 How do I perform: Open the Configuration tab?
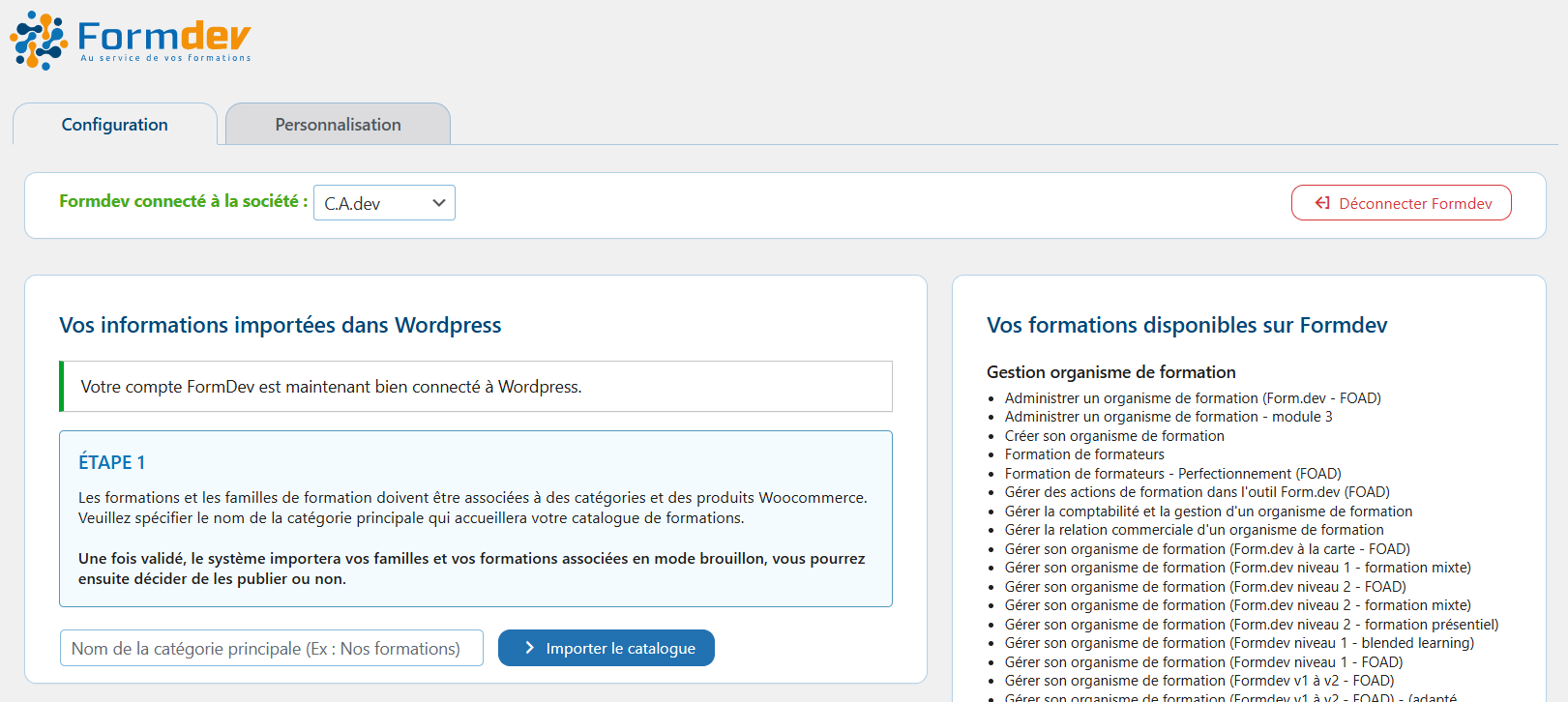click(x=114, y=125)
